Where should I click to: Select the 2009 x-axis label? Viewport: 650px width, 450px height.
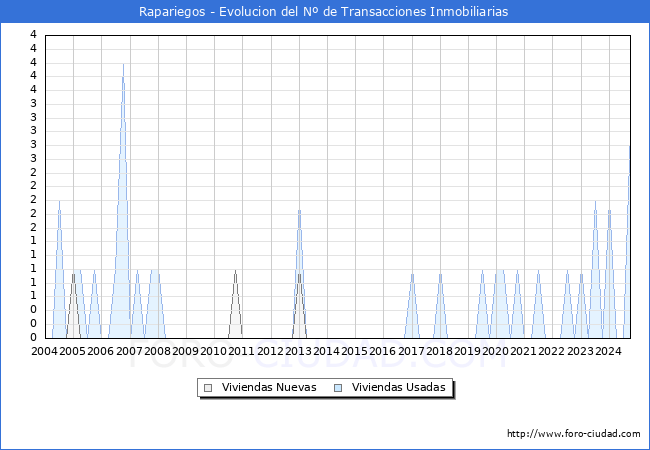[x=185, y=351]
